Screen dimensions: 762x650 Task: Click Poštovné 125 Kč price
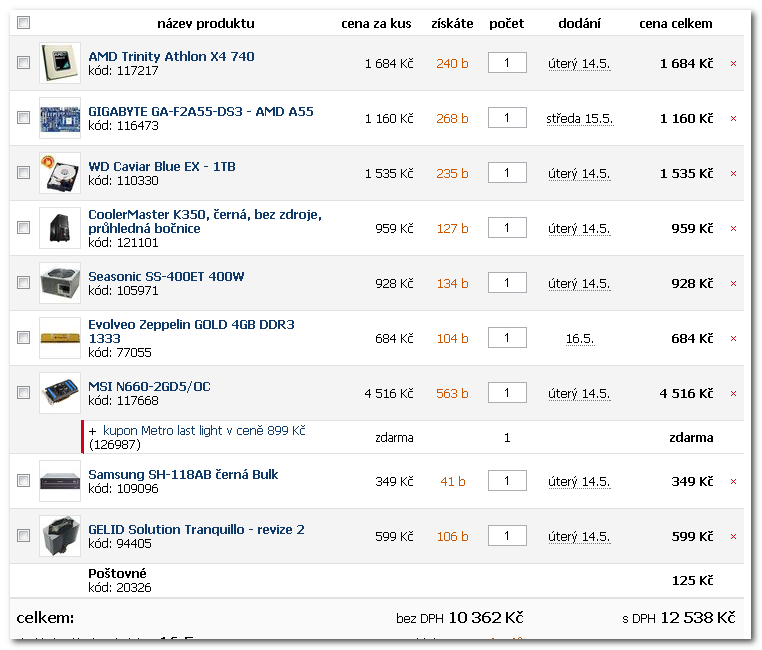pos(692,581)
